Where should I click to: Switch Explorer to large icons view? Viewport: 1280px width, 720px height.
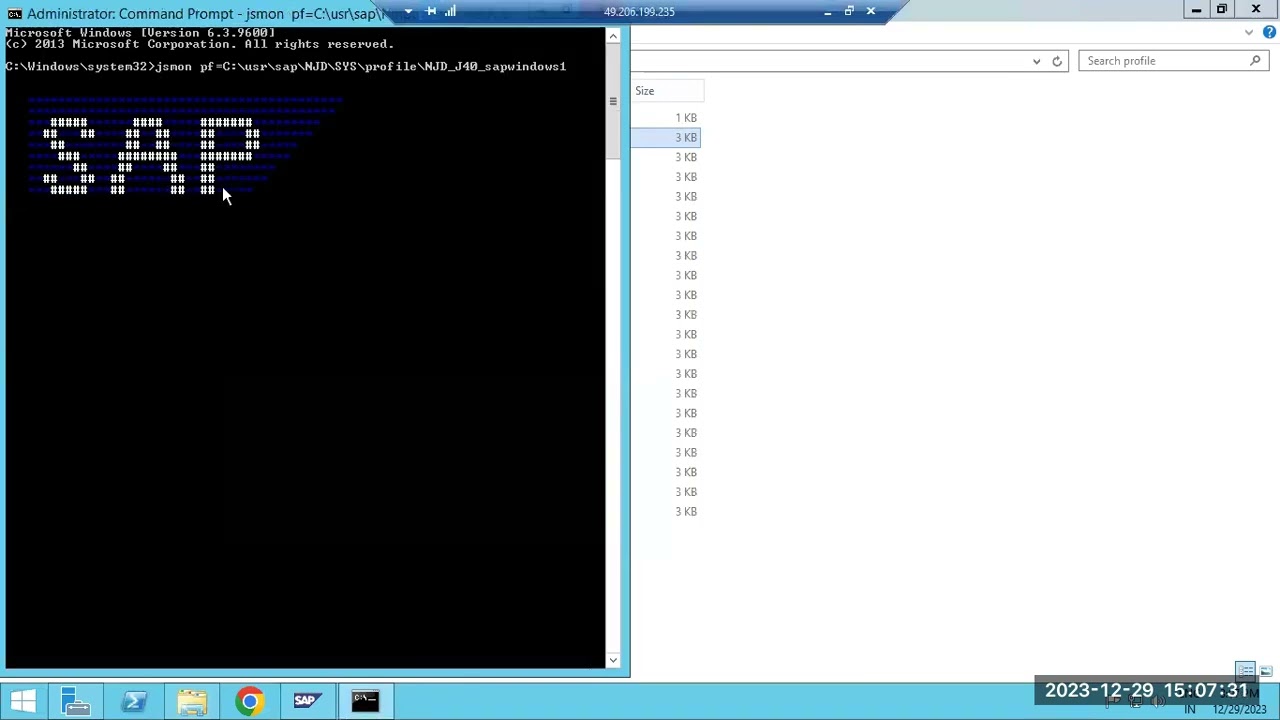(1266, 671)
